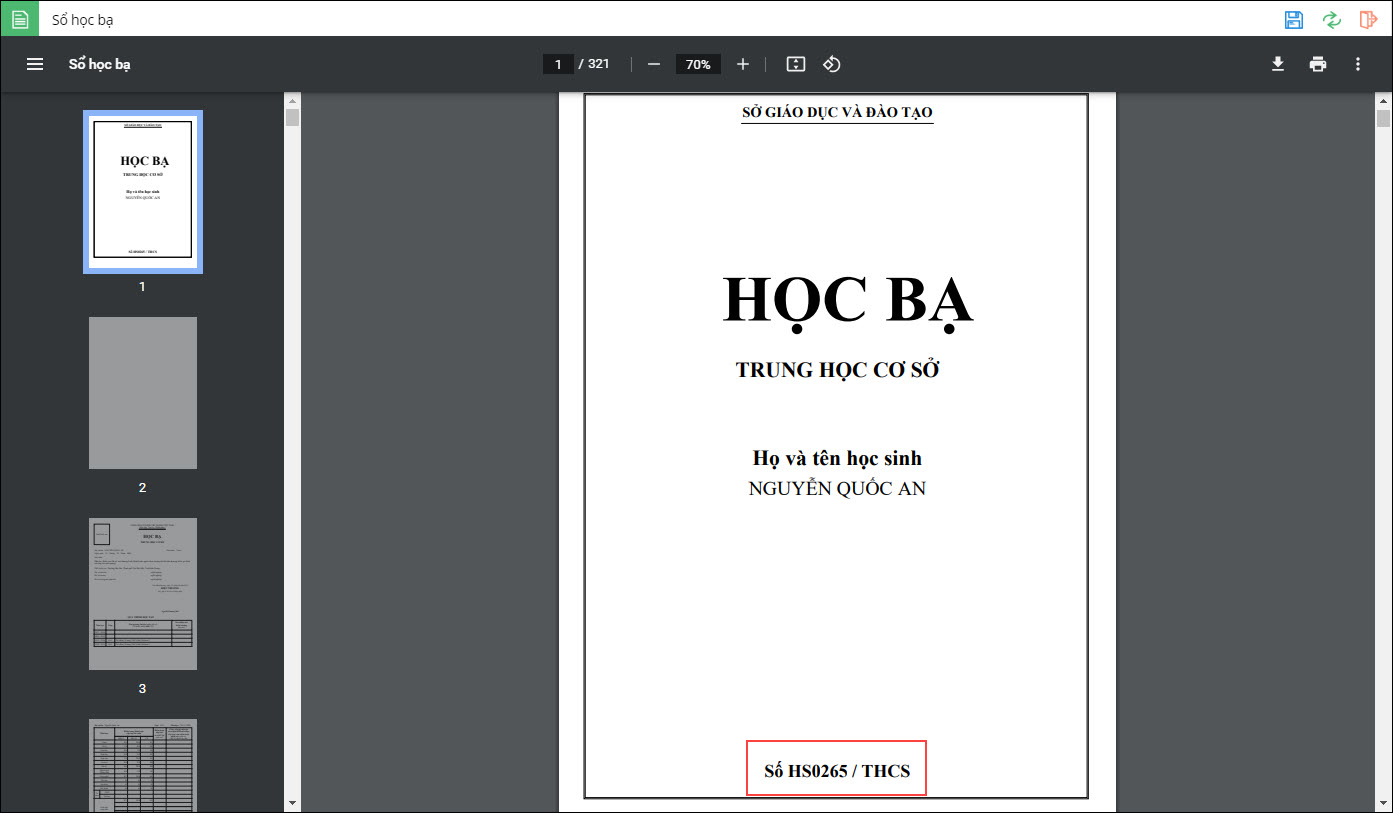This screenshot has width=1393, height=813.
Task: Click the green refresh arrows icon
Action: pos(1331,20)
